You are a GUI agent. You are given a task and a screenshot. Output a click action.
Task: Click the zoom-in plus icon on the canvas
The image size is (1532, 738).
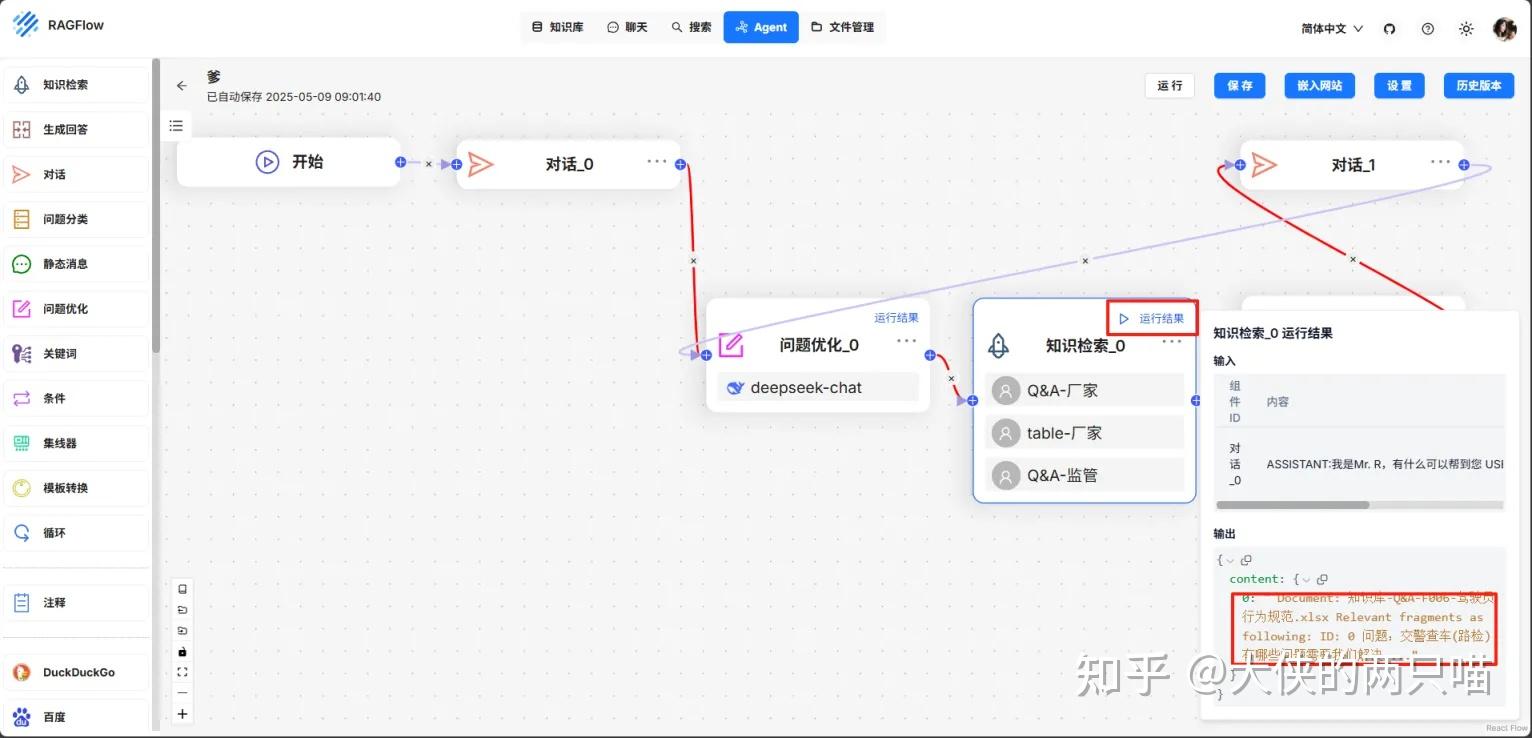click(182, 714)
